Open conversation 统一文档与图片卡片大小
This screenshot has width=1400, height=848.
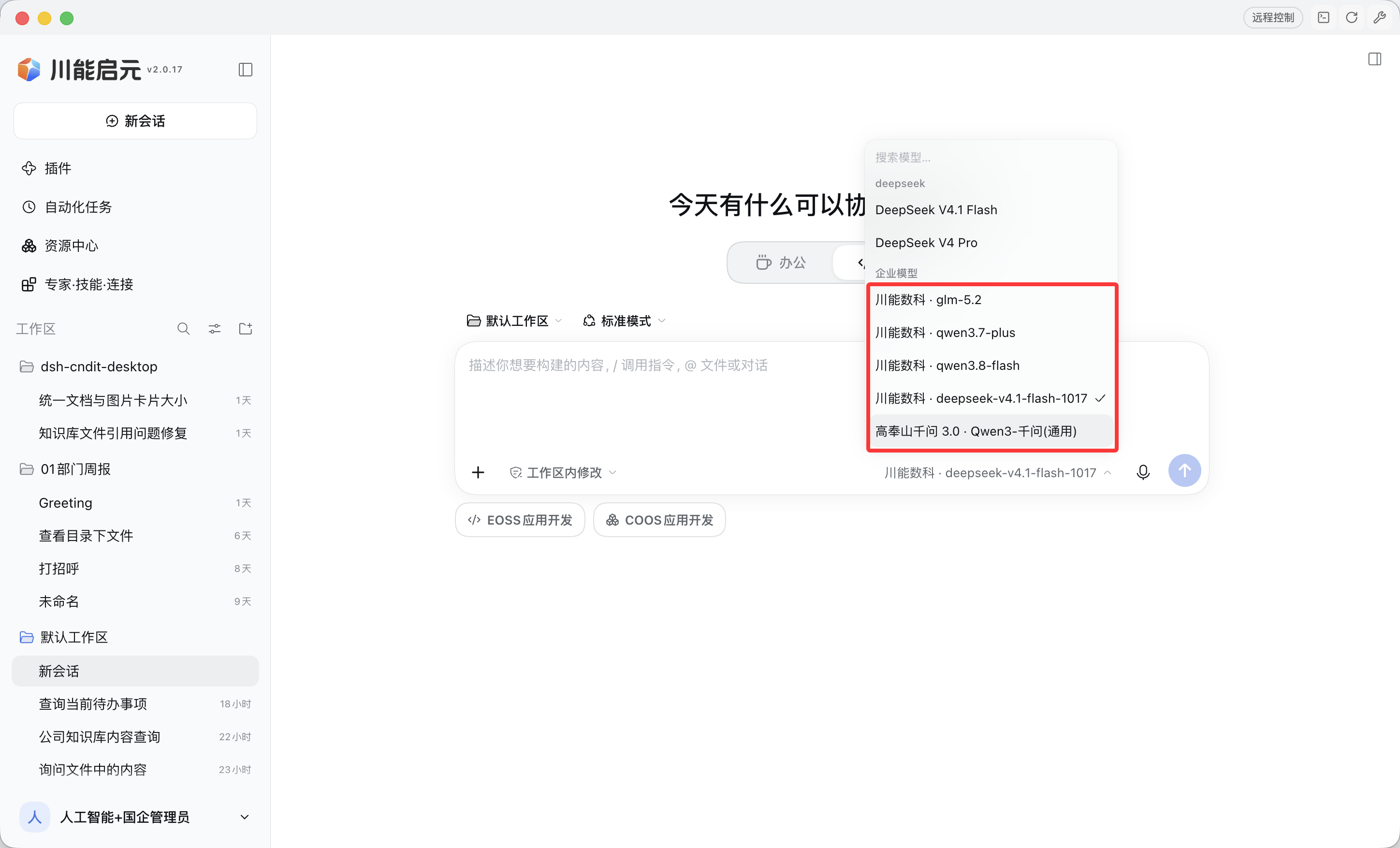135,401
